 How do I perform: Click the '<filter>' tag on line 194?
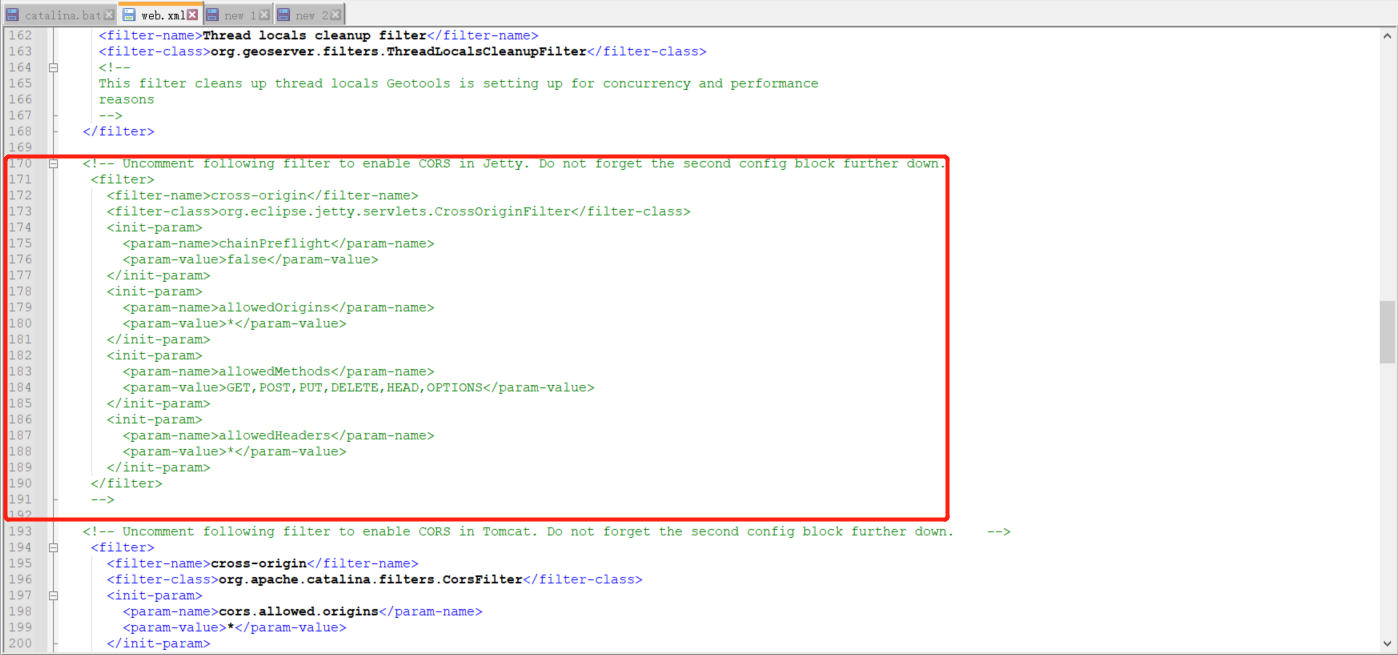point(122,548)
